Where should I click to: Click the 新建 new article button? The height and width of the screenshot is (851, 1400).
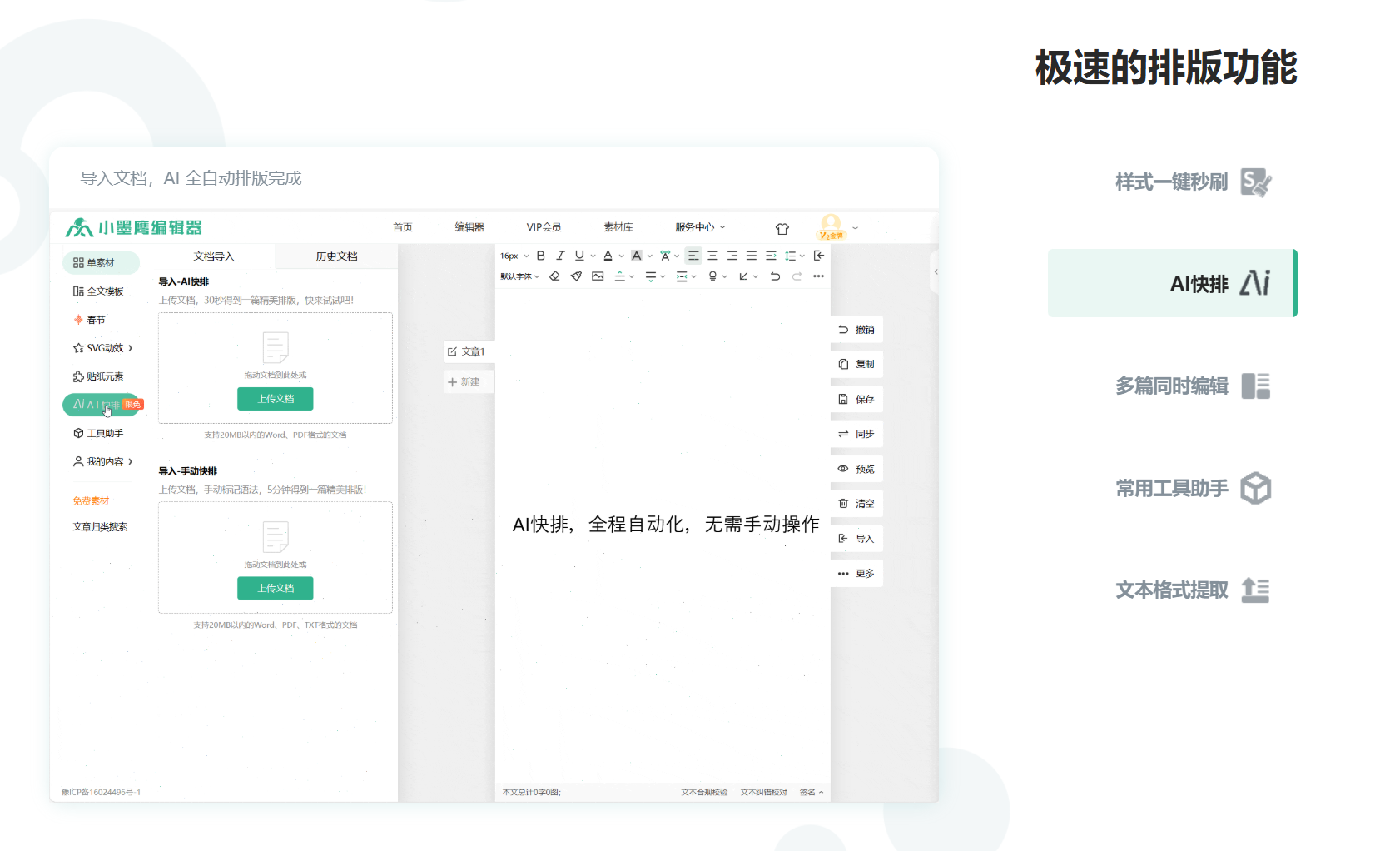[464, 382]
